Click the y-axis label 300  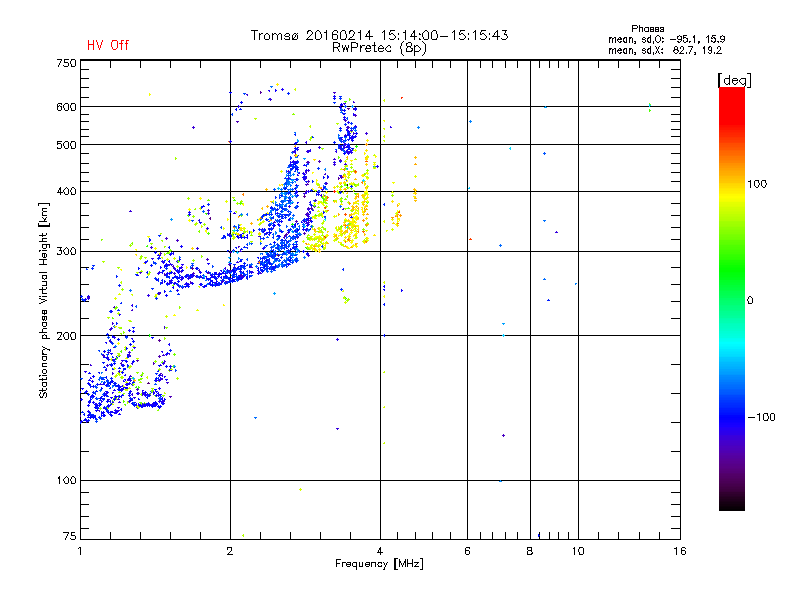pos(66,251)
